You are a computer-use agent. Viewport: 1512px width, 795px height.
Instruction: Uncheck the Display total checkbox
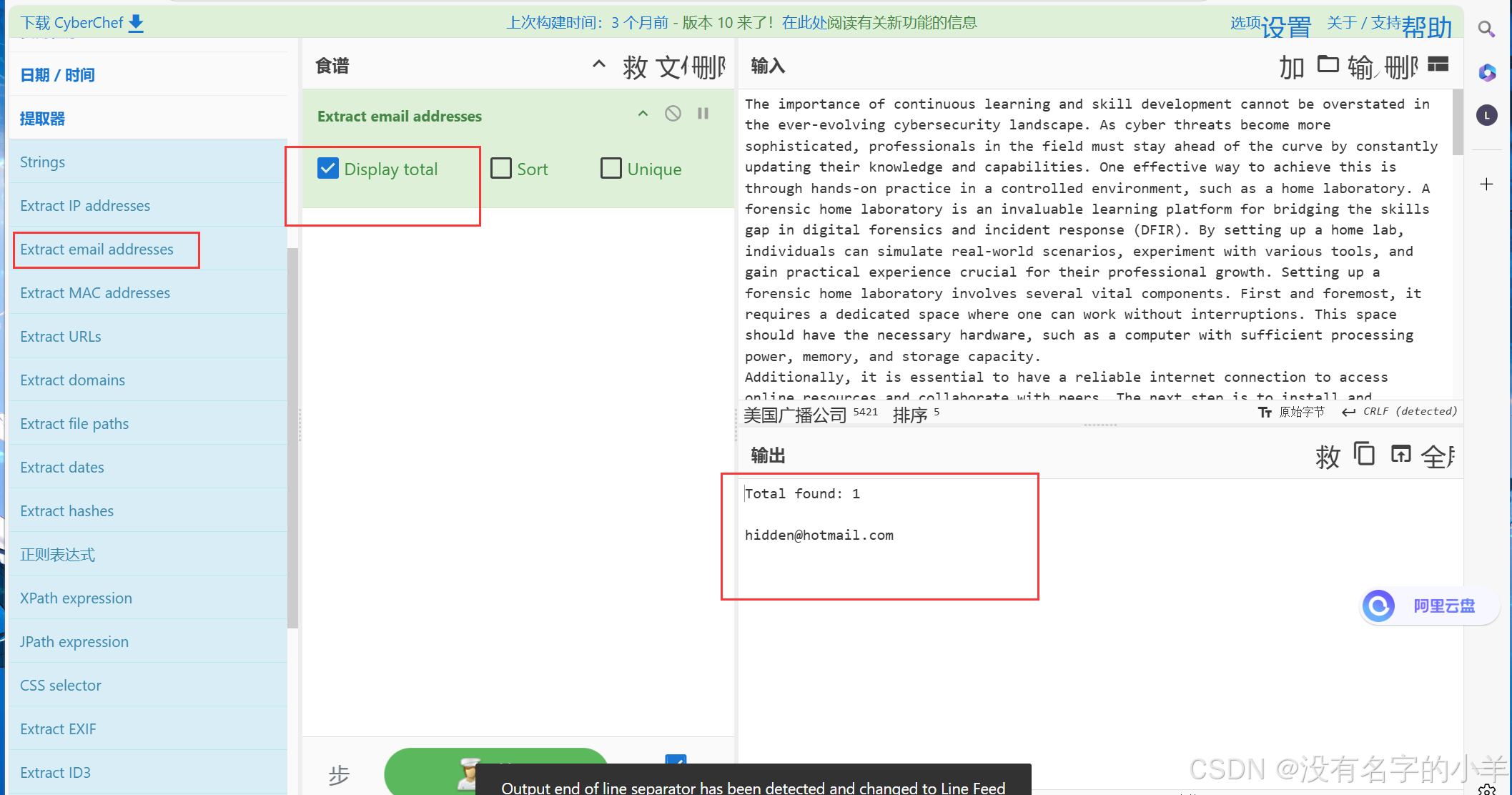click(x=328, y=169)
